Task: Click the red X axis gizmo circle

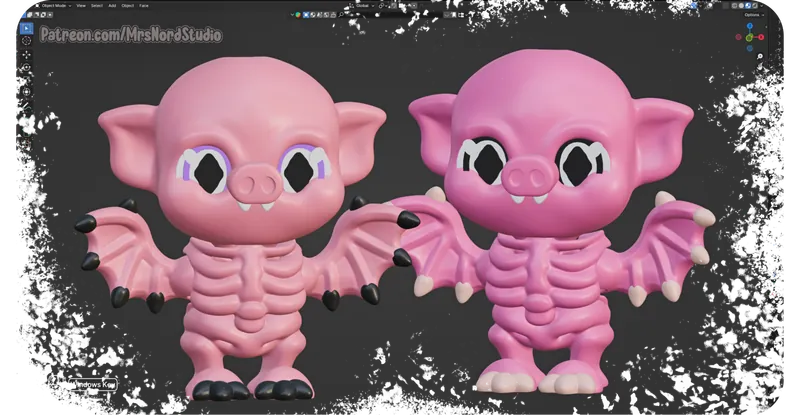Action: click(x=761, y=37)
